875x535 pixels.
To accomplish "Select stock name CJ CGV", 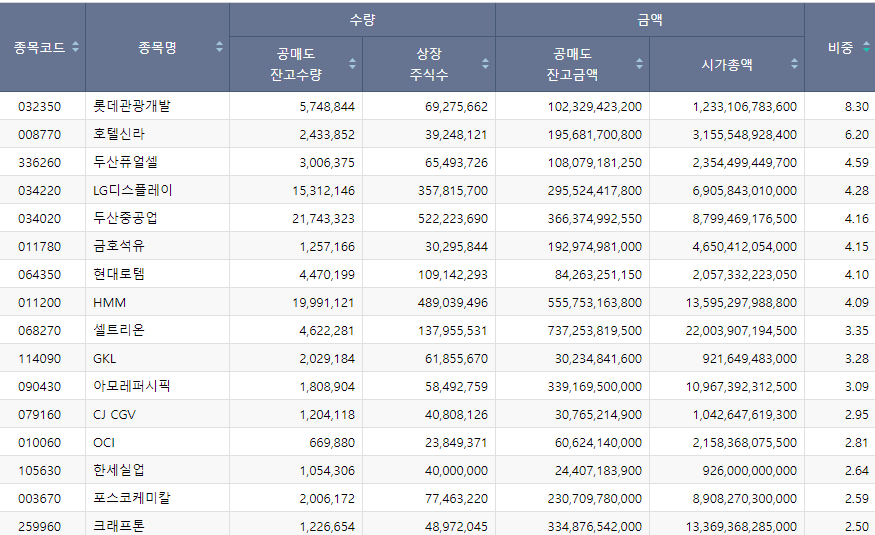I will [114, 414].
